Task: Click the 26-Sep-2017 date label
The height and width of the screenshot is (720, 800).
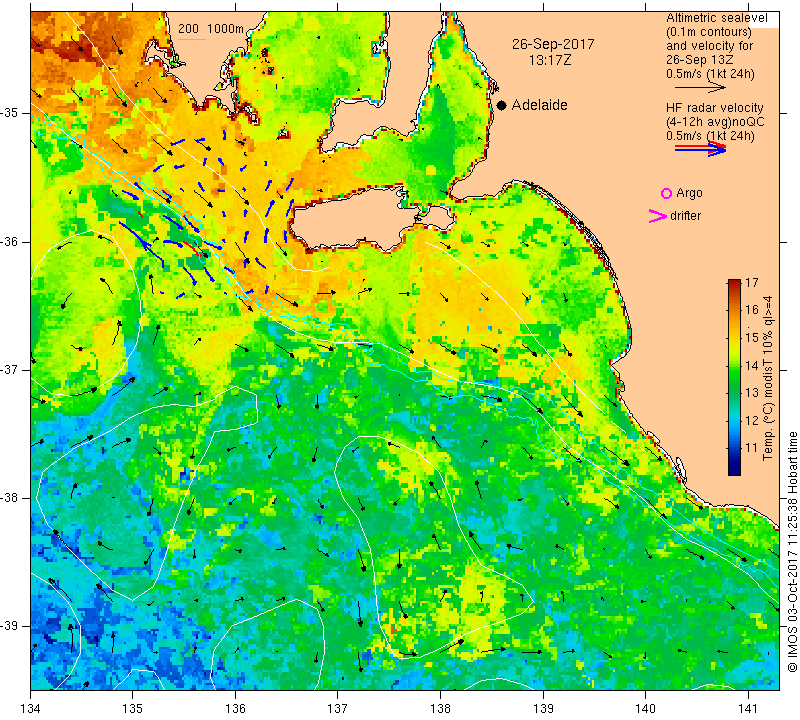Action: coord(553,44)
